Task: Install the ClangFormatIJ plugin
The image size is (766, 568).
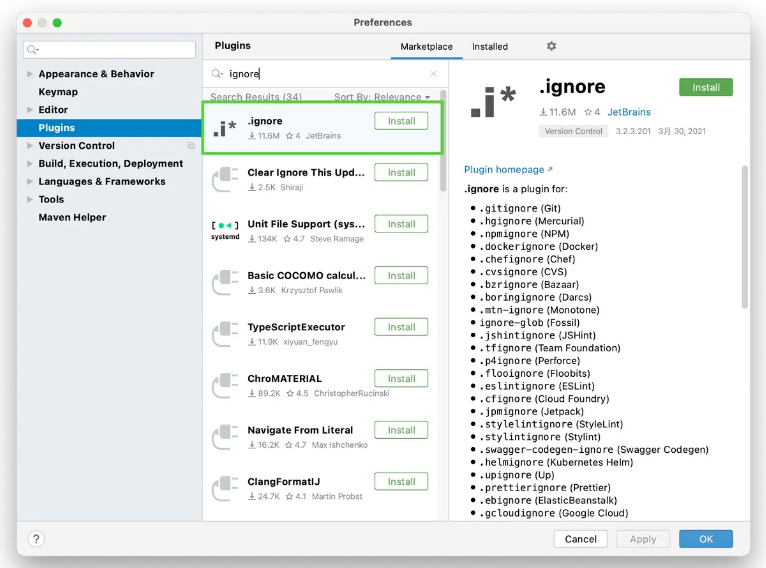Action: coord(401,482)
